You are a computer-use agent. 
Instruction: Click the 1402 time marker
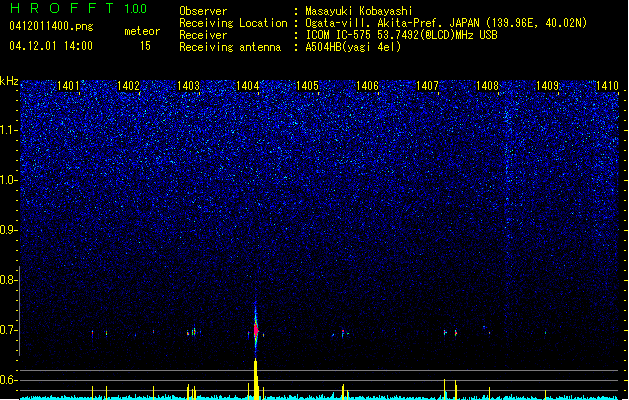click(128, 86)
